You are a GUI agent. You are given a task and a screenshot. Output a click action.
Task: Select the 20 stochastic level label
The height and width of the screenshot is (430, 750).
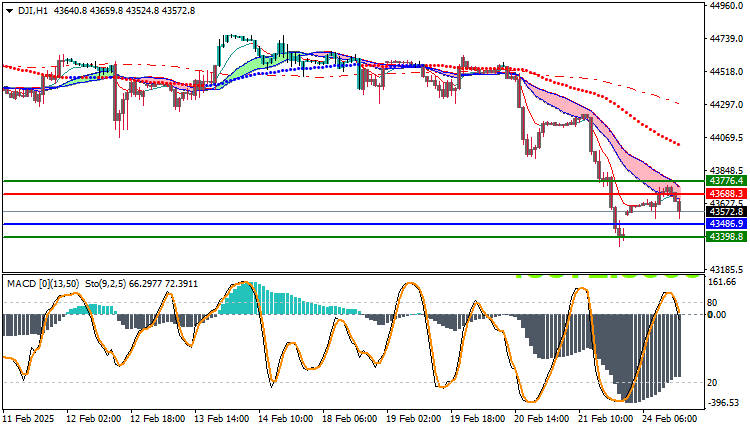(712, 383)
